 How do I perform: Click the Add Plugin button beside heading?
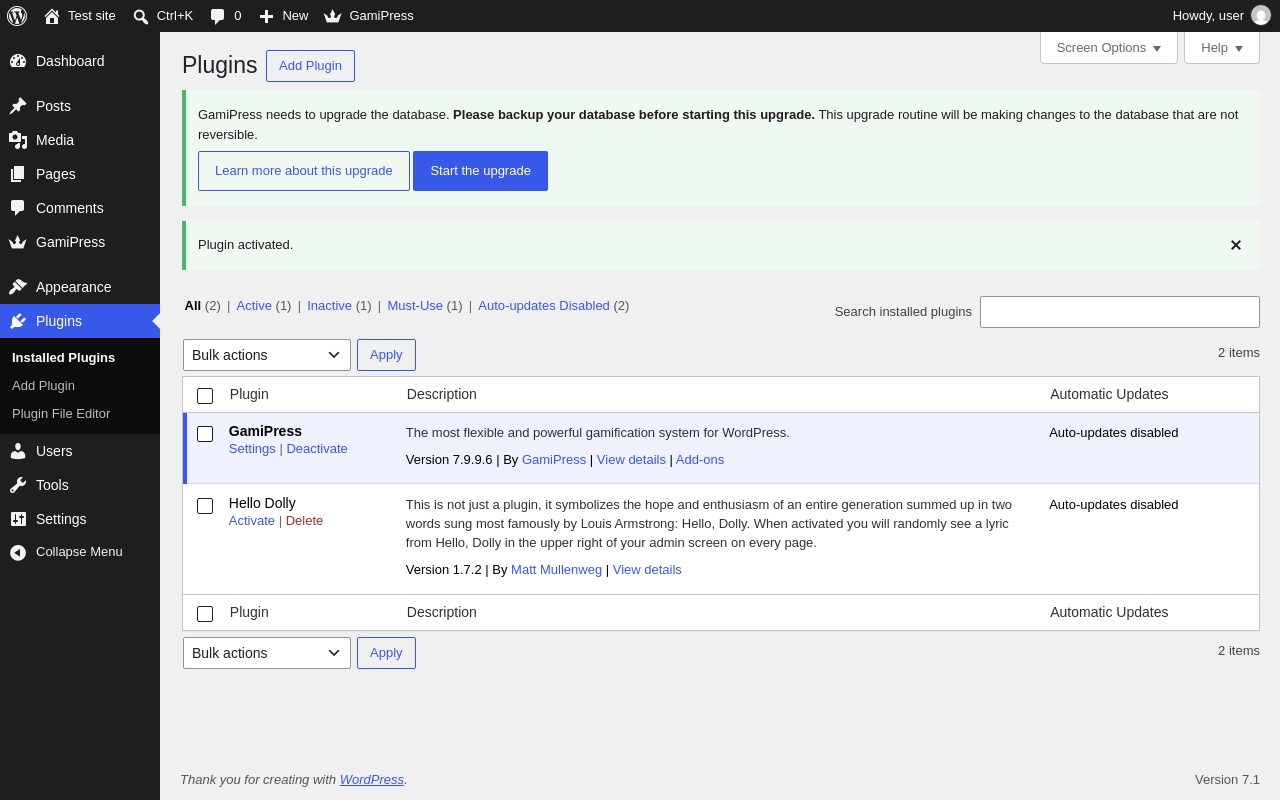[x=310, y=66]
